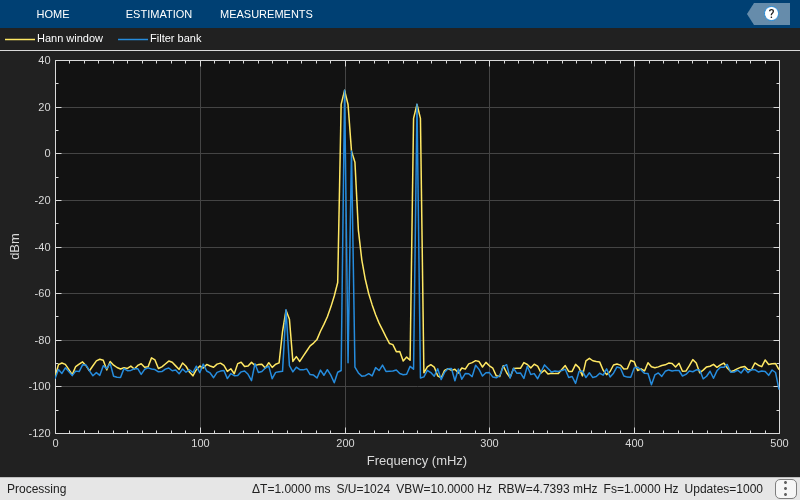Image resolution: width=800 pixels, height=500 pixels.
Task: Switch to the HOME tab
Action: tap(53, 14)
